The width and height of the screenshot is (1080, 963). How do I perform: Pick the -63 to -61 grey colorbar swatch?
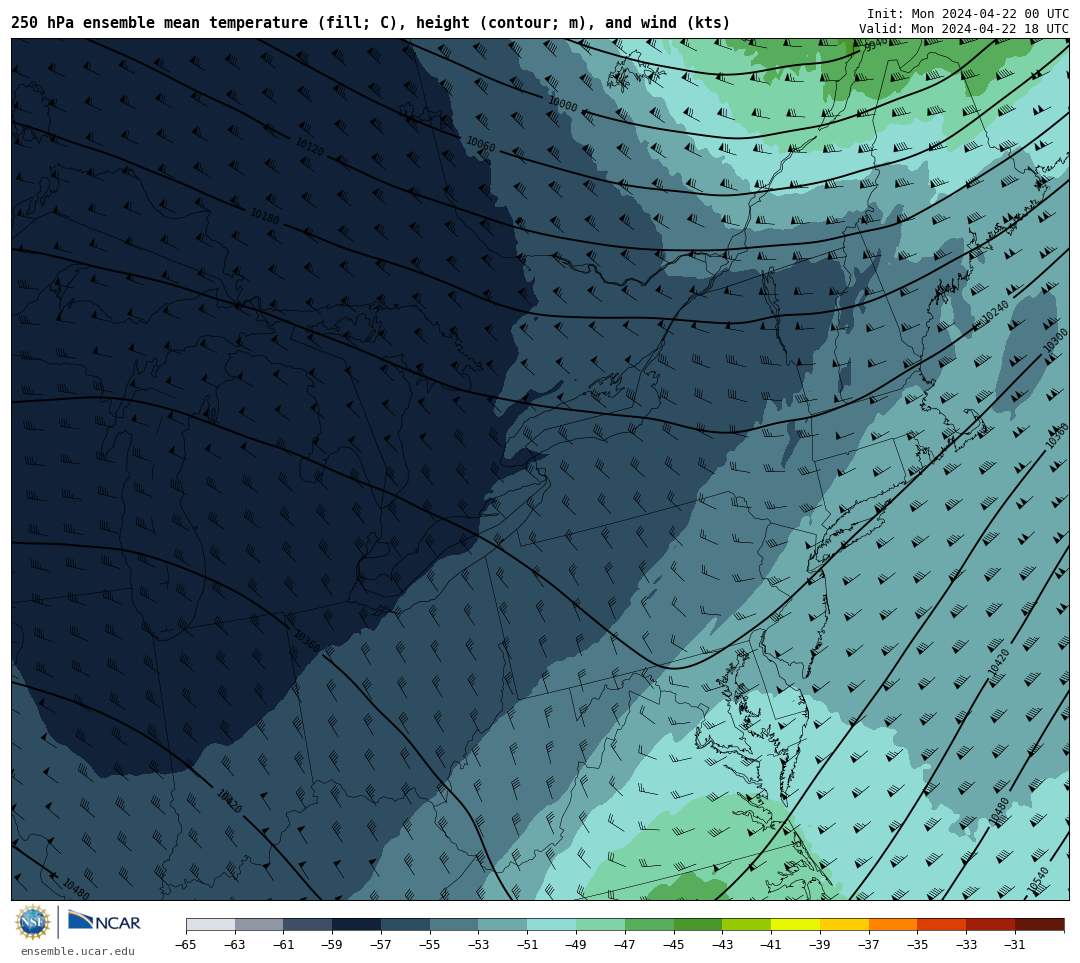[x=259, y=924]
